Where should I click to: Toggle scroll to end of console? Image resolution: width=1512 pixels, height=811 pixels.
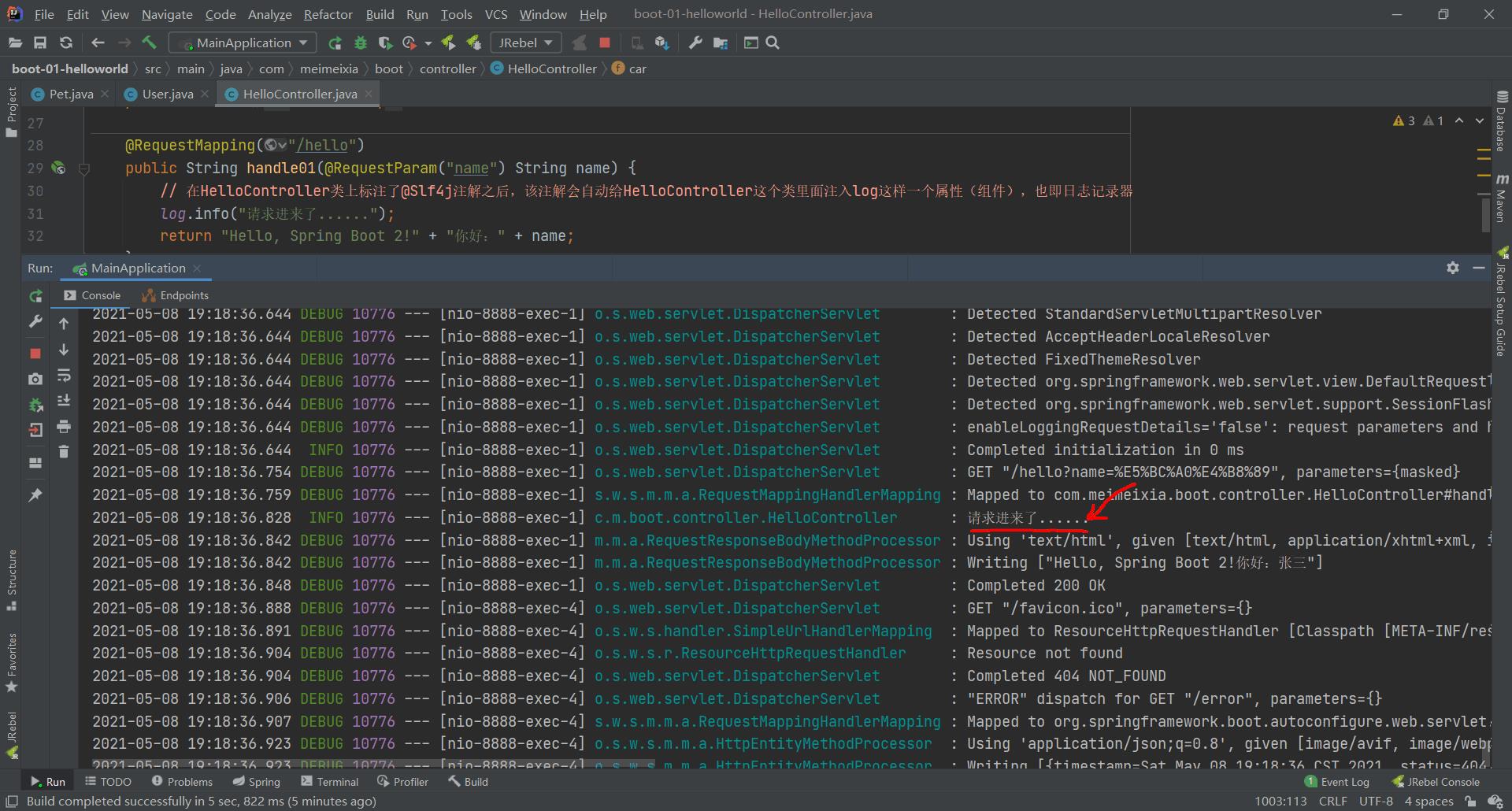click(64, 401)
